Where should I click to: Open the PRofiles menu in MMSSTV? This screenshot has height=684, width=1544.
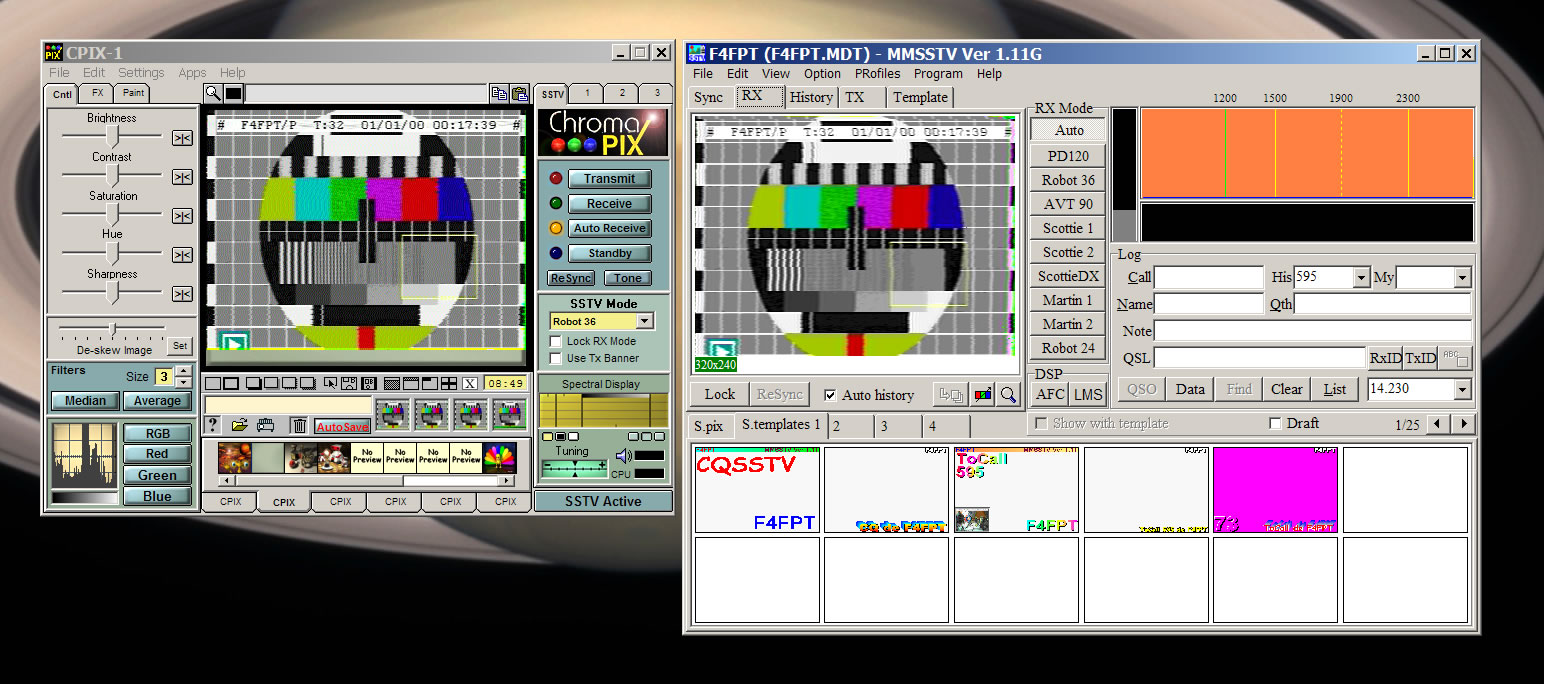pos(879,74)
